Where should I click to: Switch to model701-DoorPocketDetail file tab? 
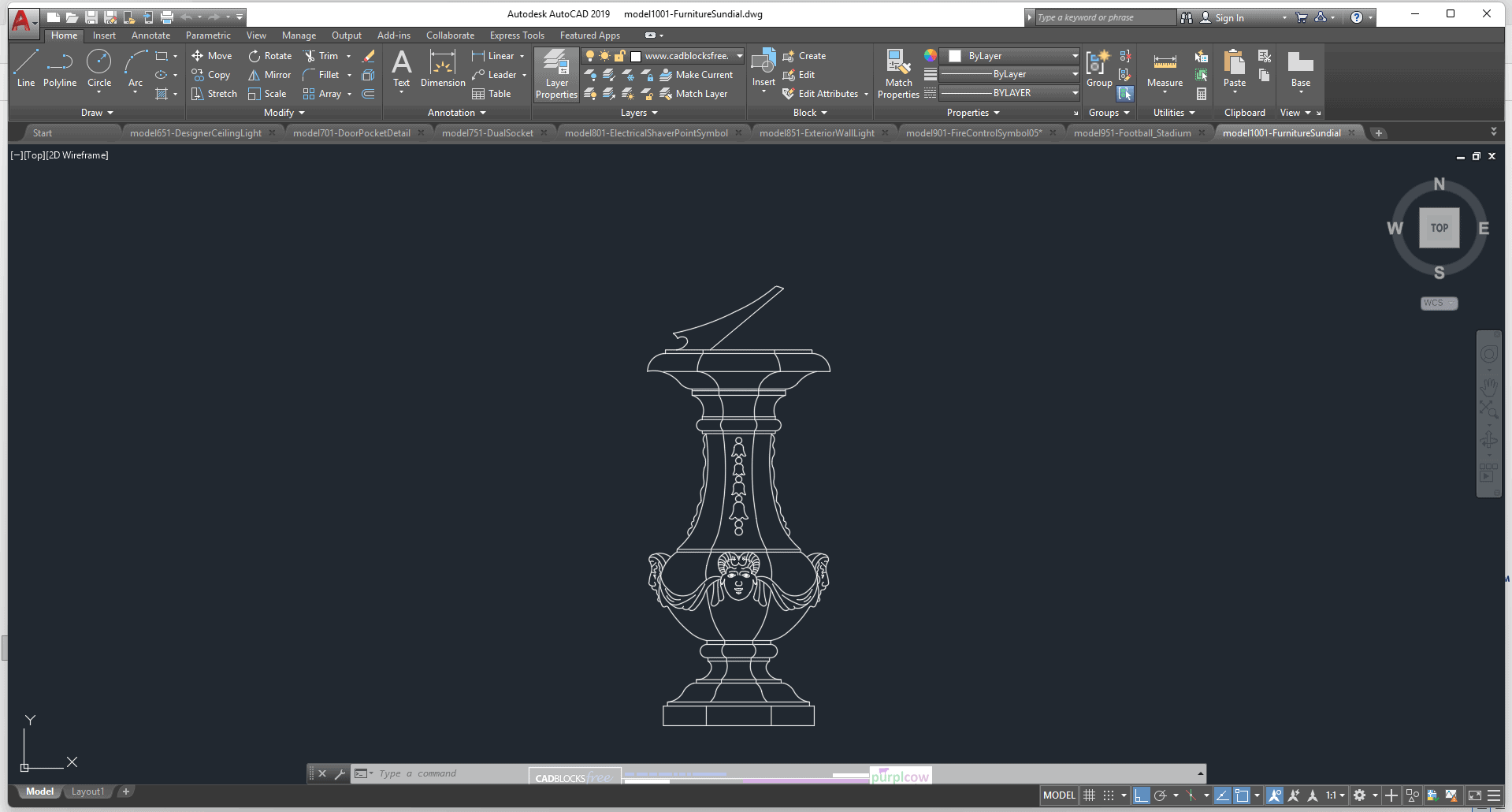351,133
